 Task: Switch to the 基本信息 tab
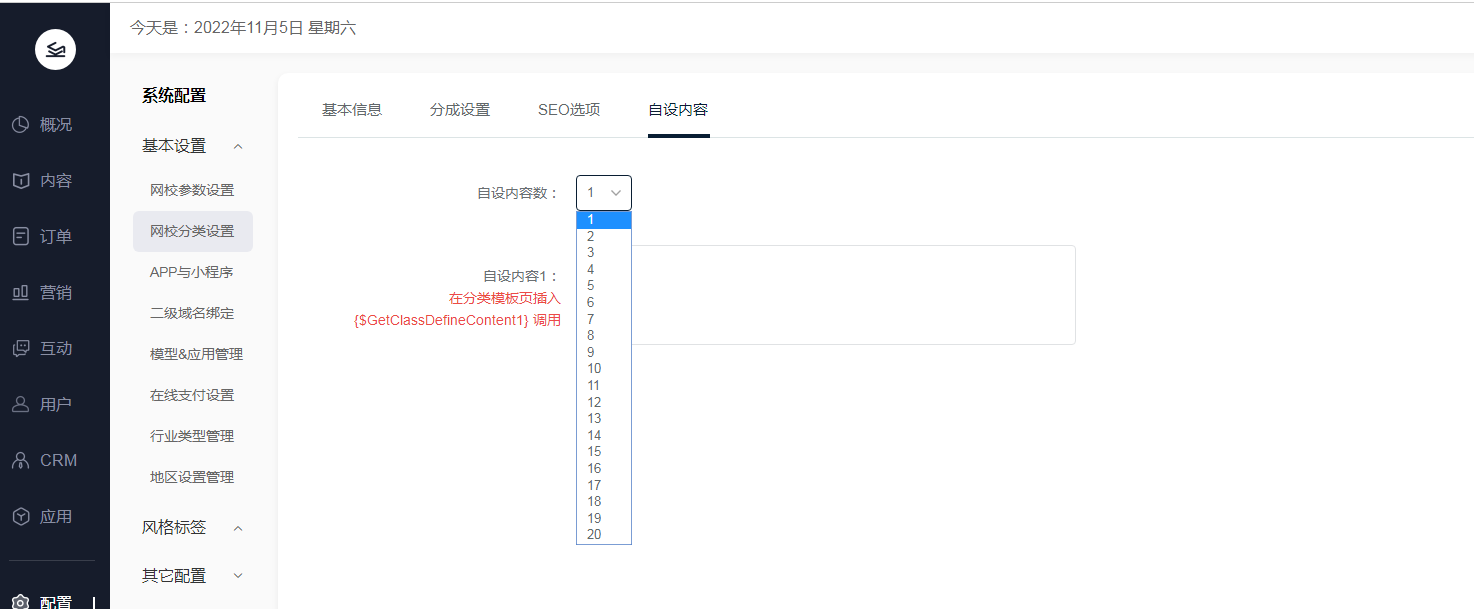coord(352,110)
